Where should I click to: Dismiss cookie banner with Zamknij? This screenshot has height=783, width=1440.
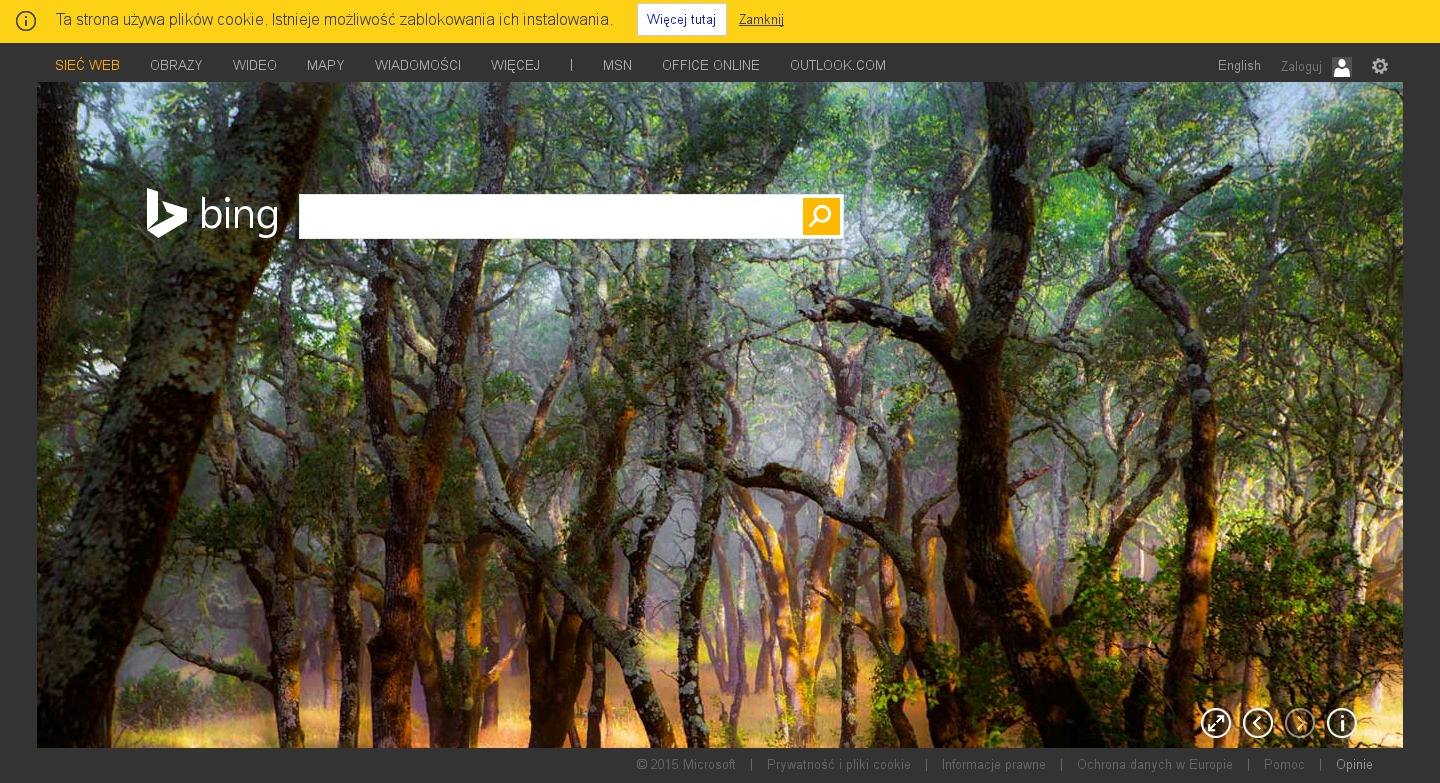[761, 20]
